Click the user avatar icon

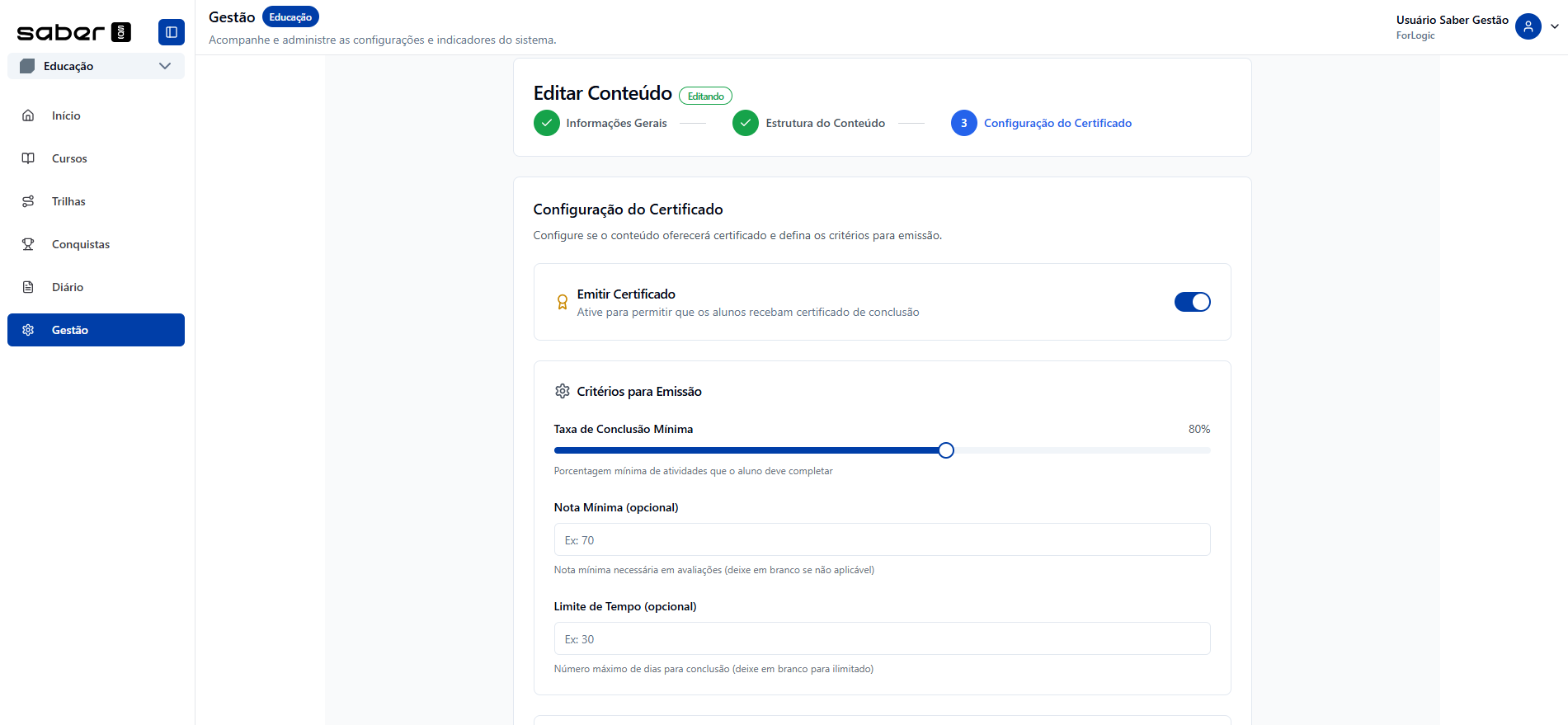(x=1528, y=26)
